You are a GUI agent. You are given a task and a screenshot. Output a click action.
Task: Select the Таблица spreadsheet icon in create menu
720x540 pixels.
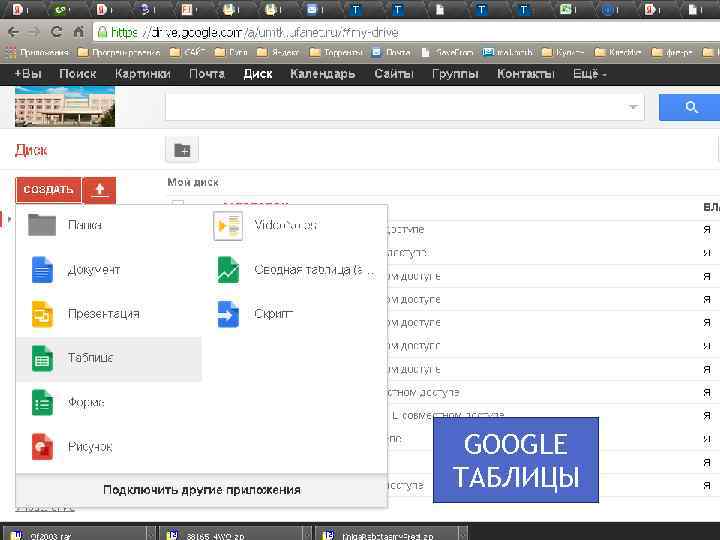(42, 359)
